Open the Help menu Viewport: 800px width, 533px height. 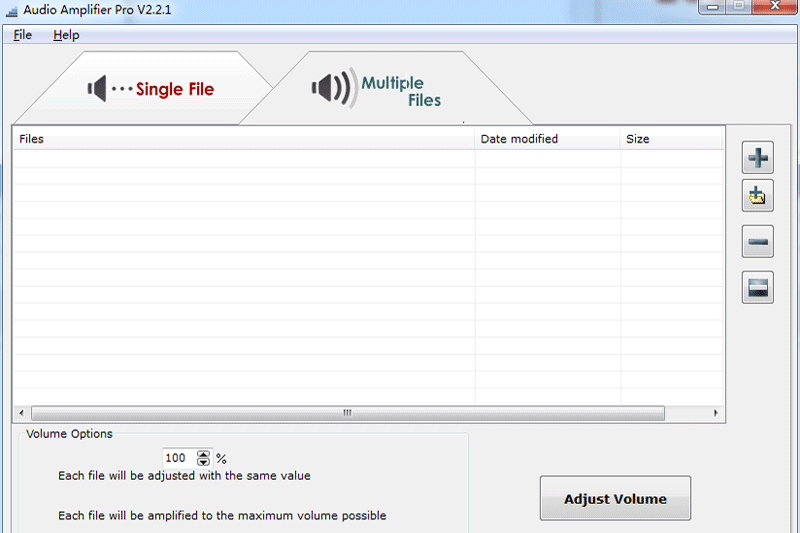pos(66,35)
